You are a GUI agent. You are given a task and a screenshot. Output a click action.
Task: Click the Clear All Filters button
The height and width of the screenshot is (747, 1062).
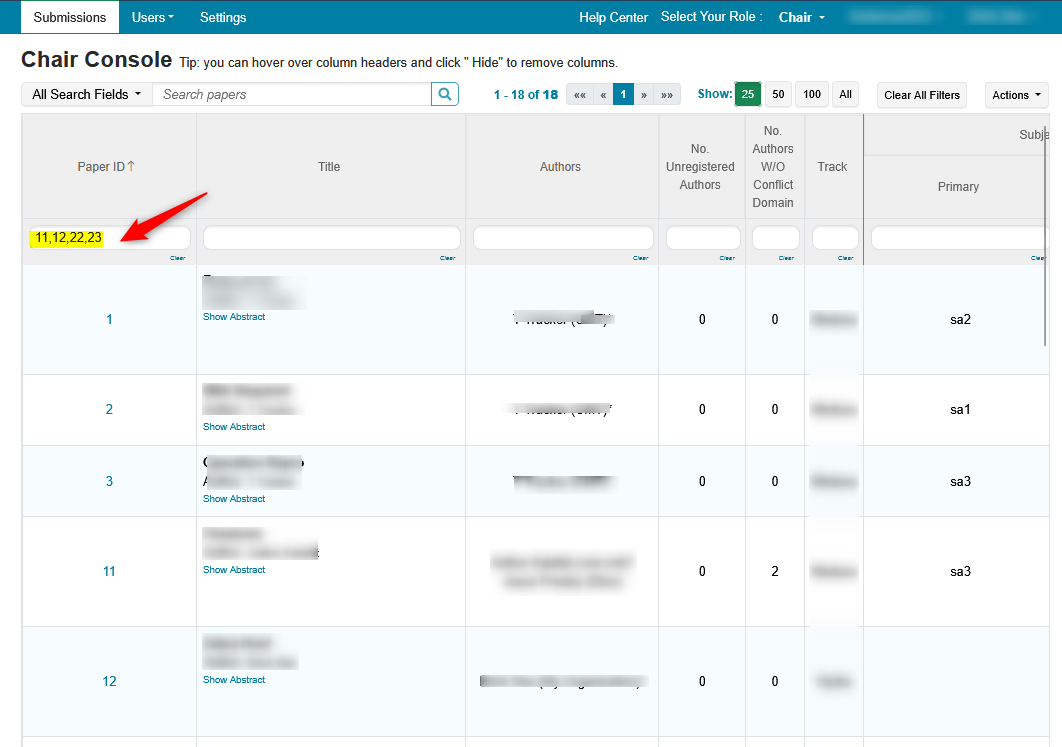click(922, 95)
